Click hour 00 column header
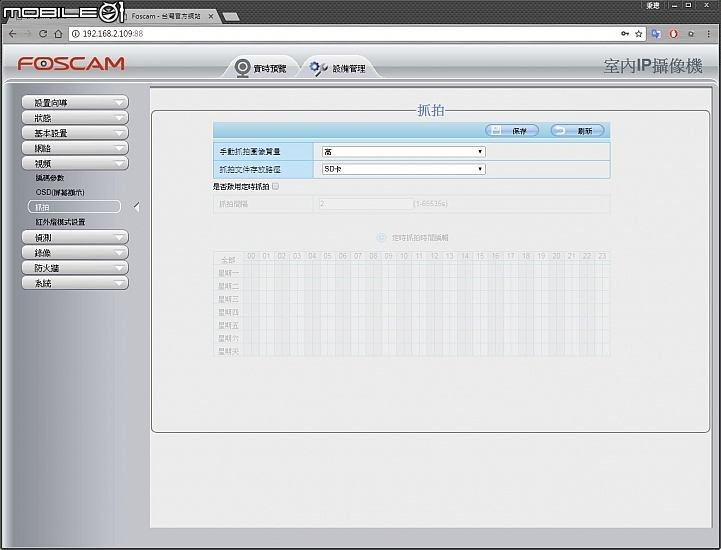Viewport: 721px width, 550px height. pyautogui.click(x=251, y=256)
